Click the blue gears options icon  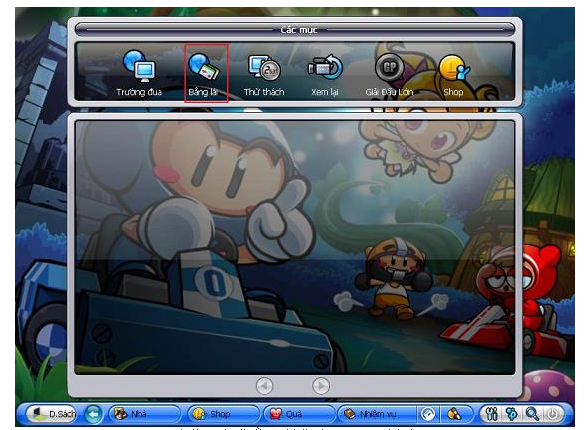pyautogui.click(x=511, y=414)
